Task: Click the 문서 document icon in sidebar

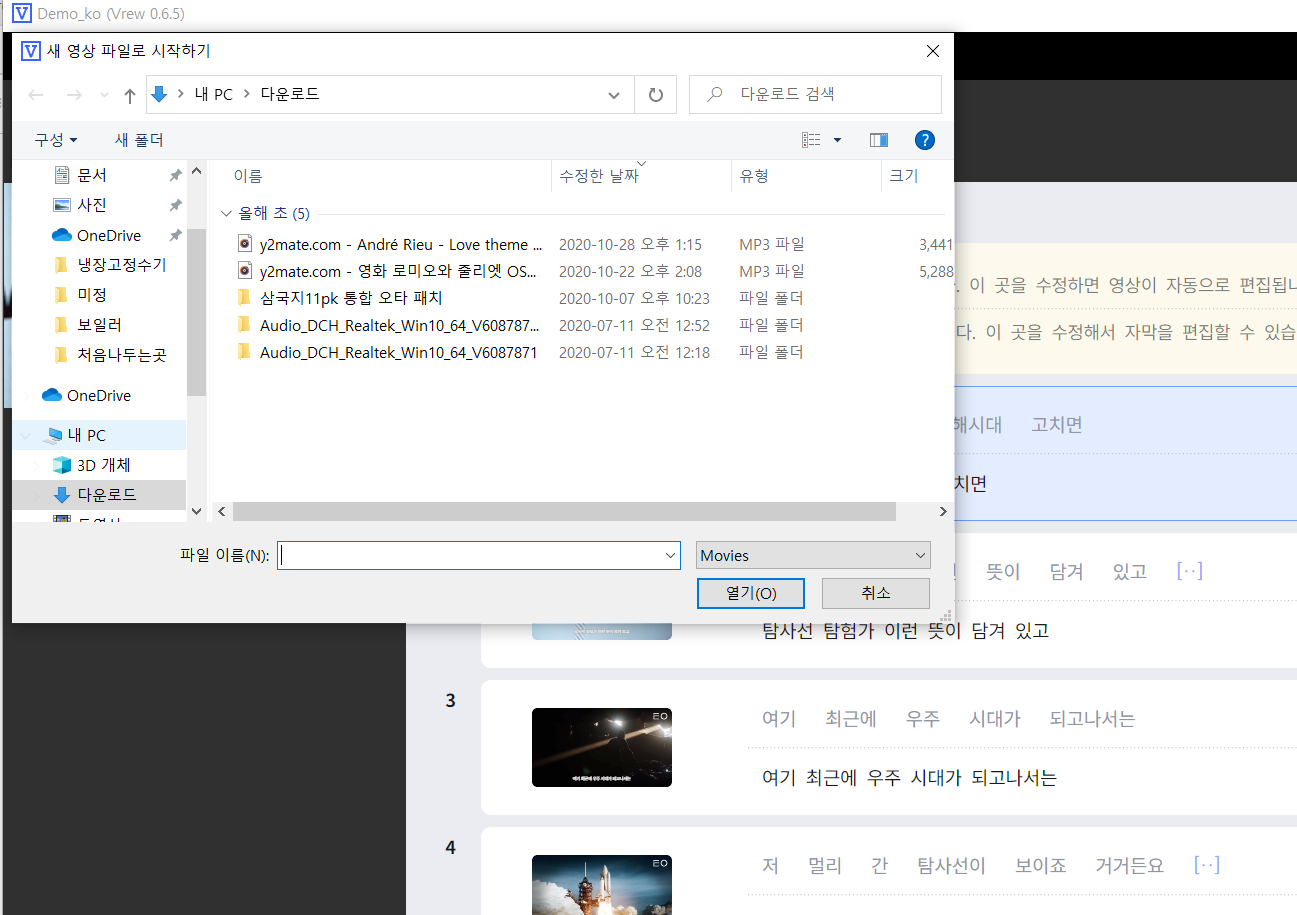Action: pyautogui.click(x=61, y=175)
